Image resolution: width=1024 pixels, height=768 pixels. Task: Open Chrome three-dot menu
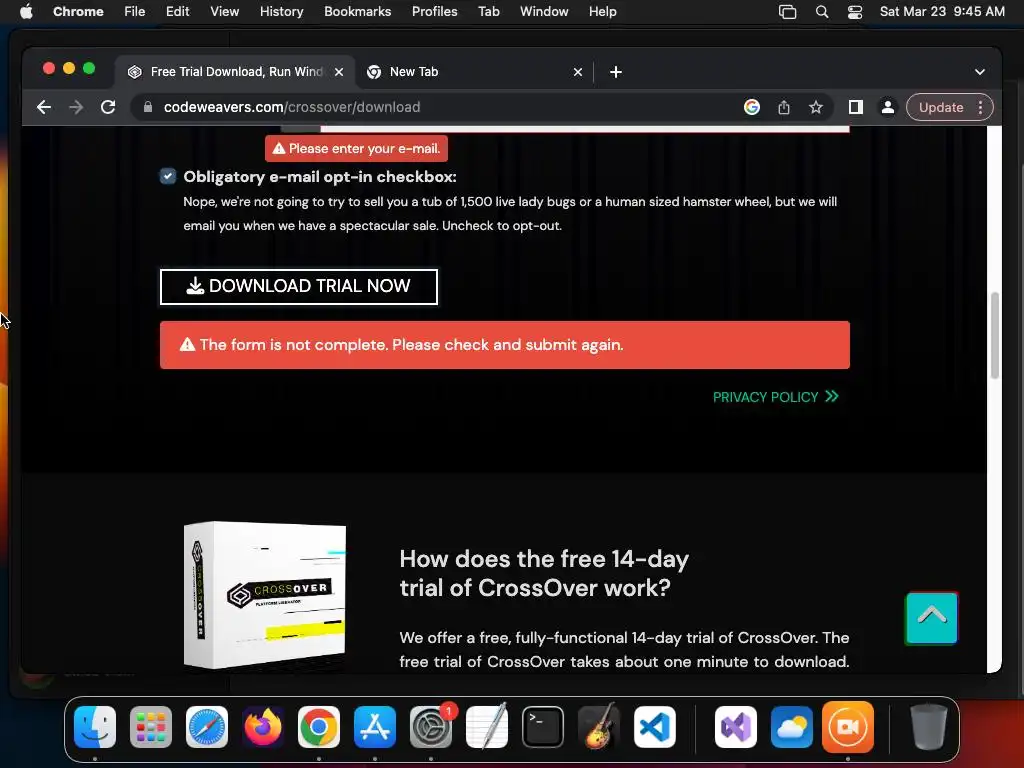click(x=980, y=107)
